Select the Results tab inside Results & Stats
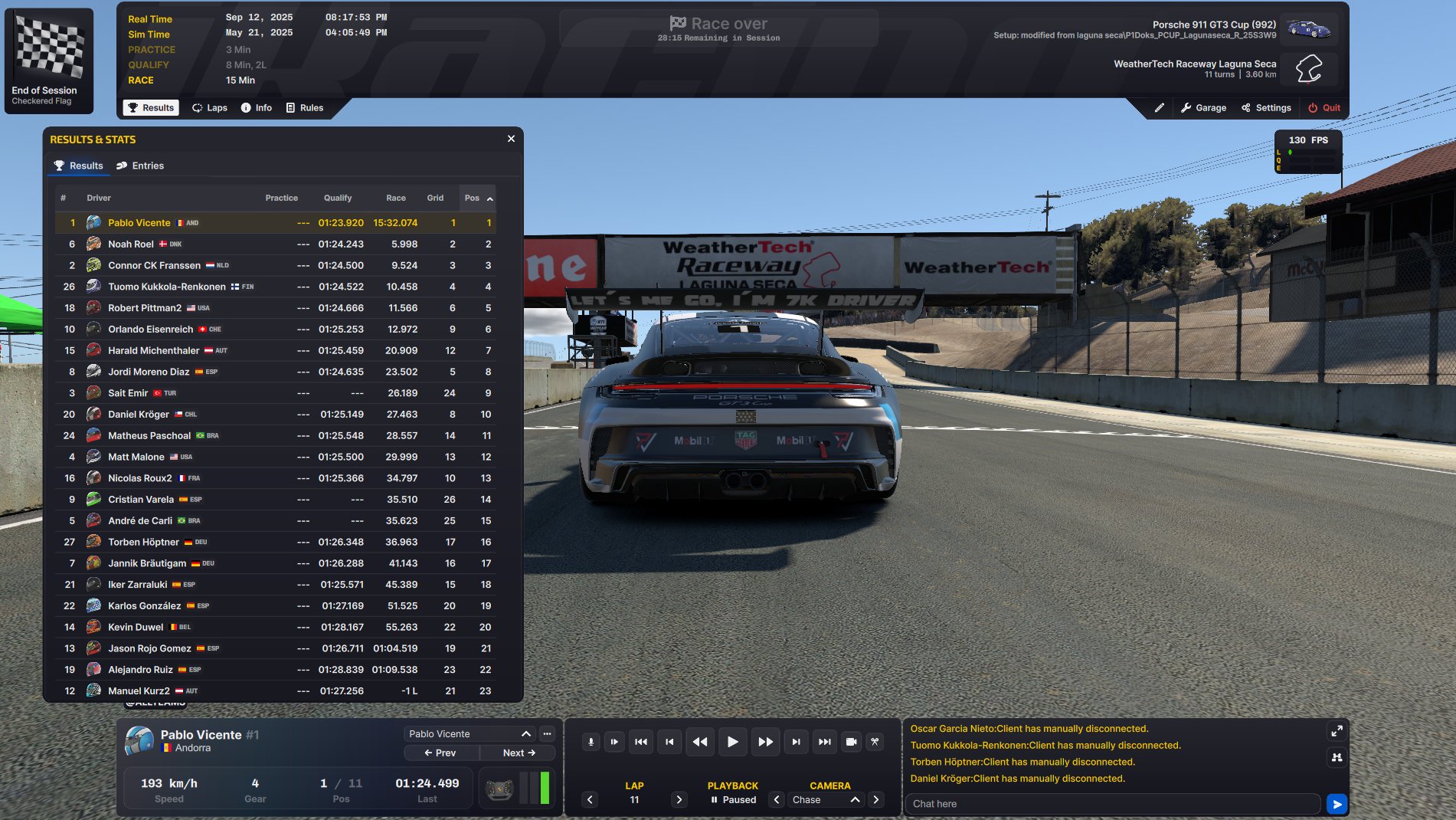 [78, 166]
